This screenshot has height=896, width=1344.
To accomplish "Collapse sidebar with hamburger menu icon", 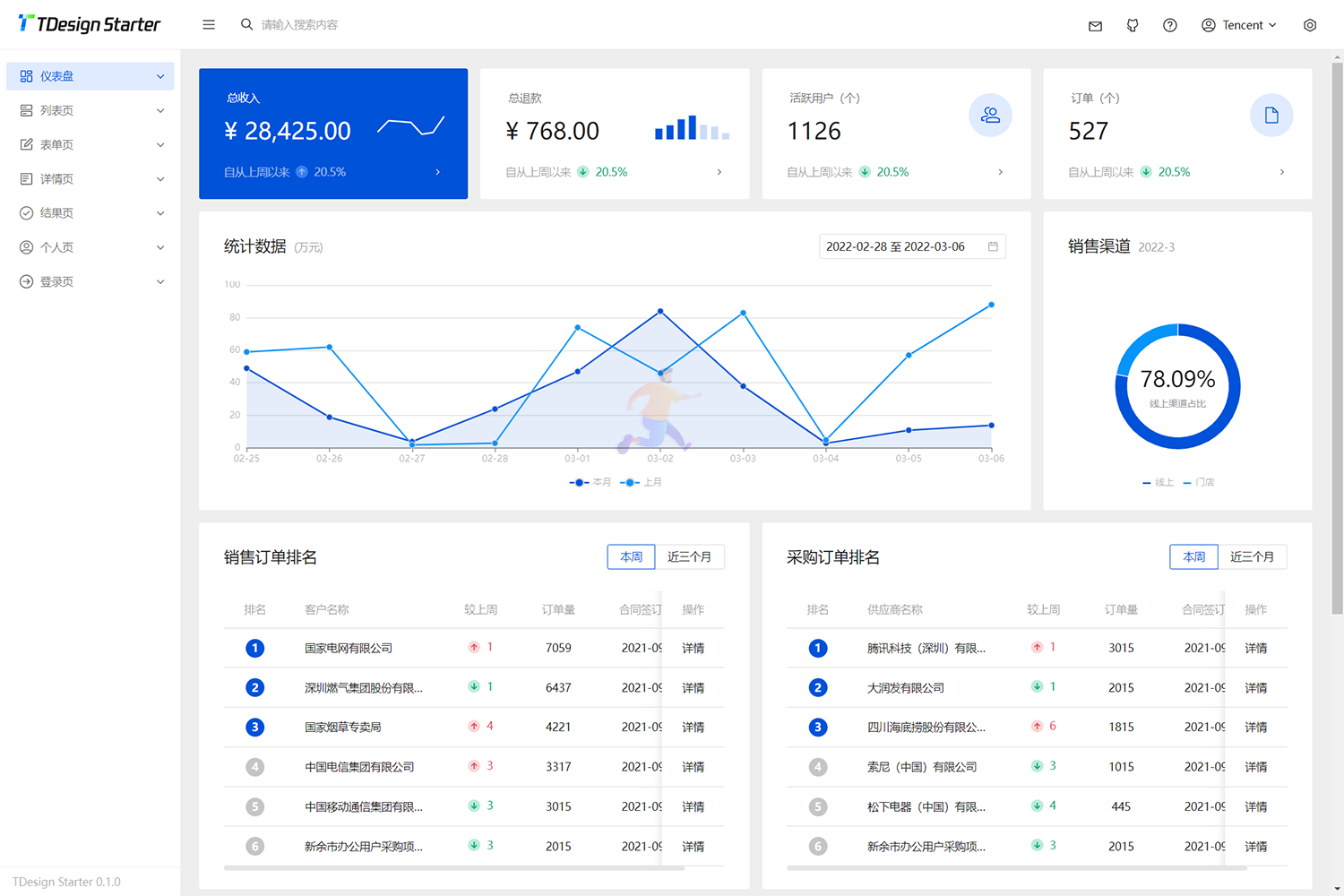I will [209, 25].
